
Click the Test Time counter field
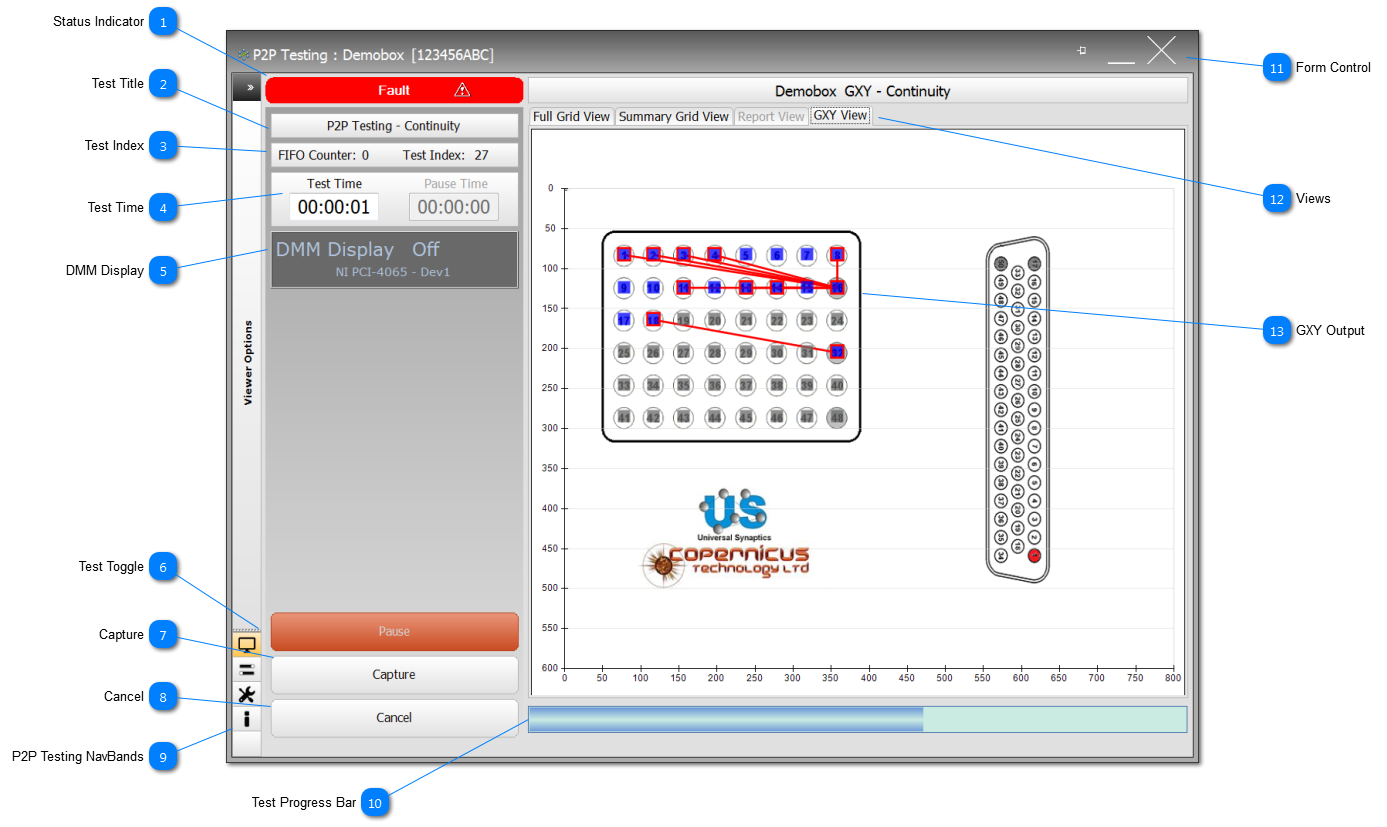coord(334,207)
